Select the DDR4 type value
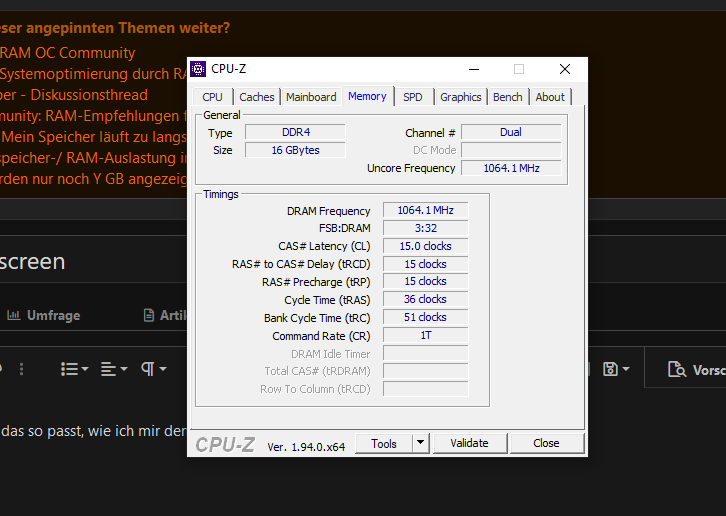726x516 pixels. (295, 132)
